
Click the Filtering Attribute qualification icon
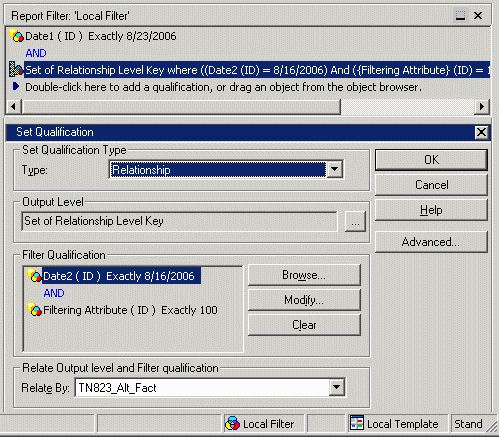tap(34, 309)
